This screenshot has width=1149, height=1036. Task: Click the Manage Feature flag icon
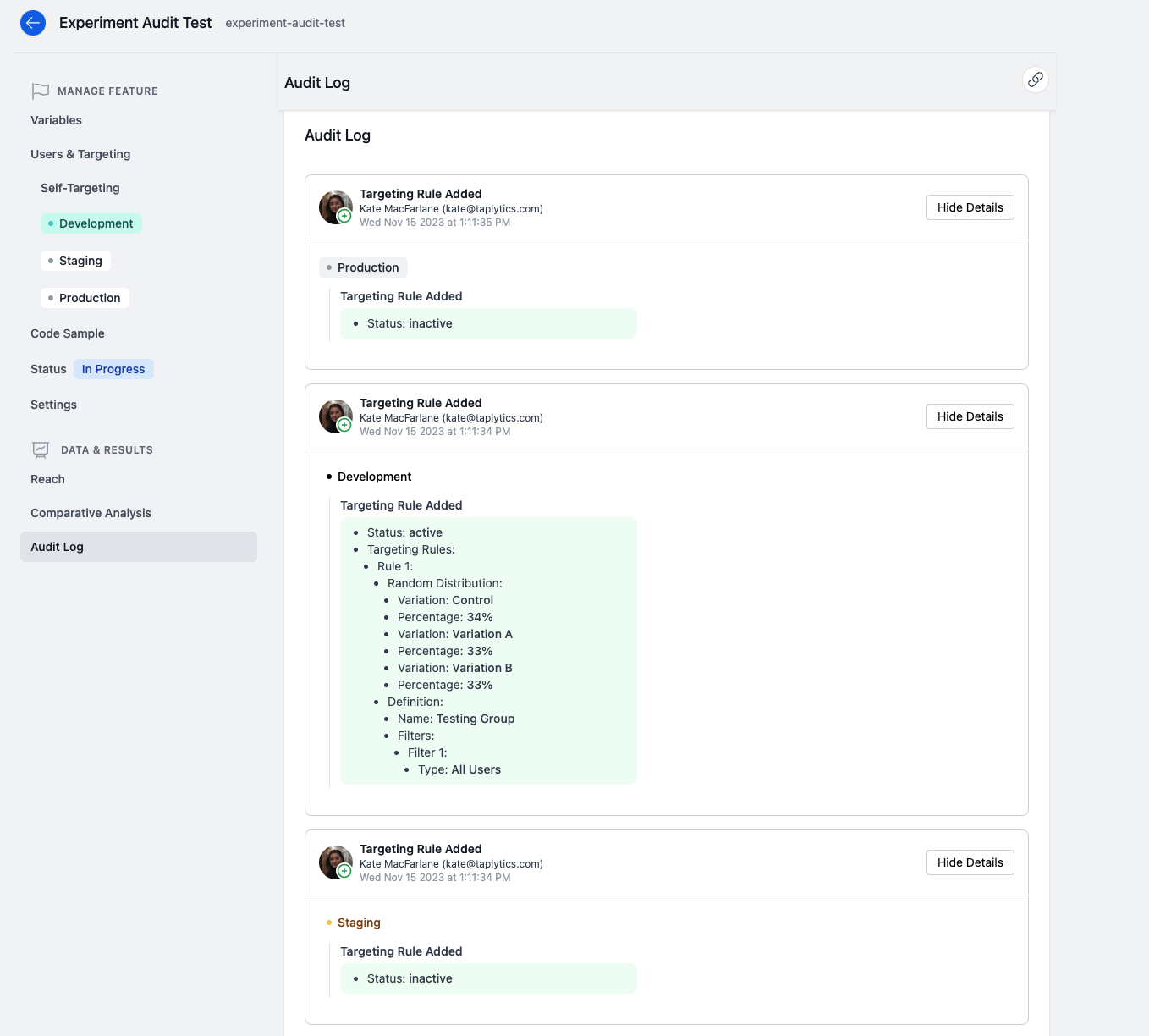[x=40, y=91]
